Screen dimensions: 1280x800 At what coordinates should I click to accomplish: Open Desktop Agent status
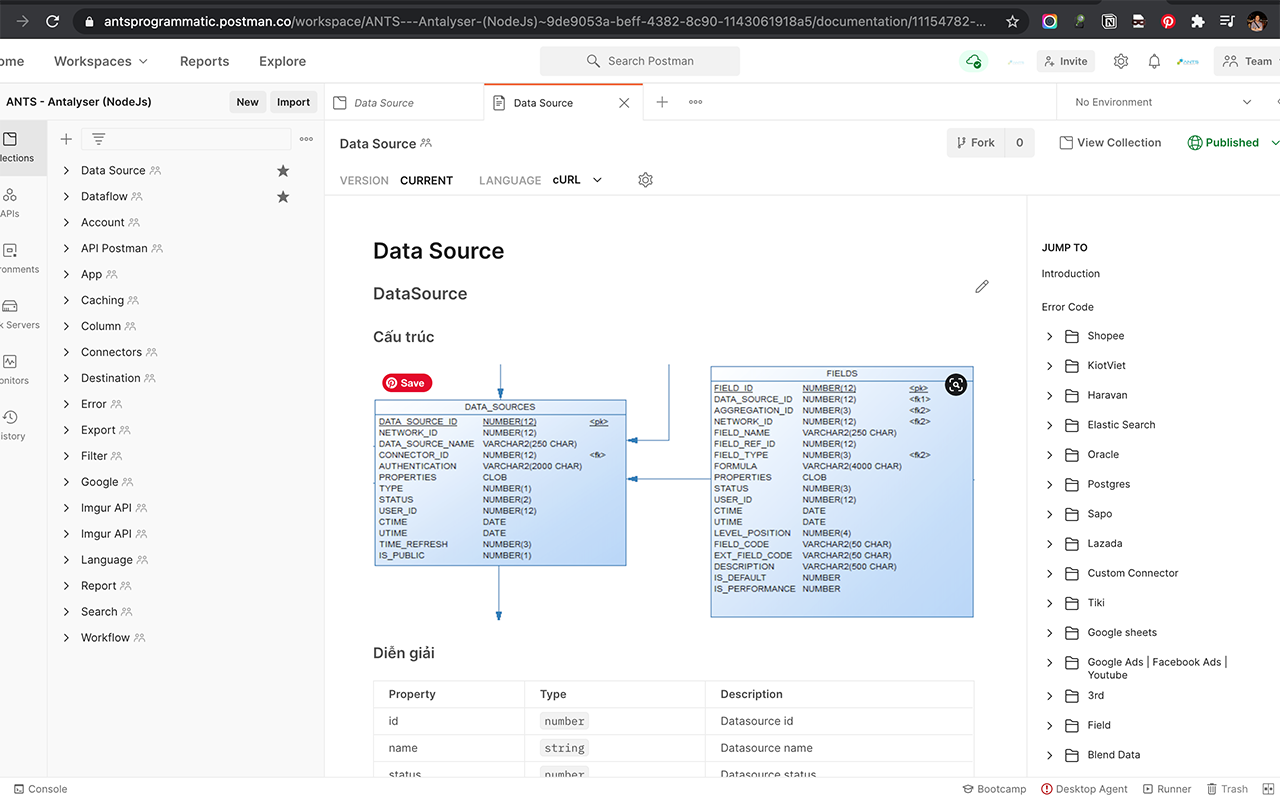(1084, 789)
